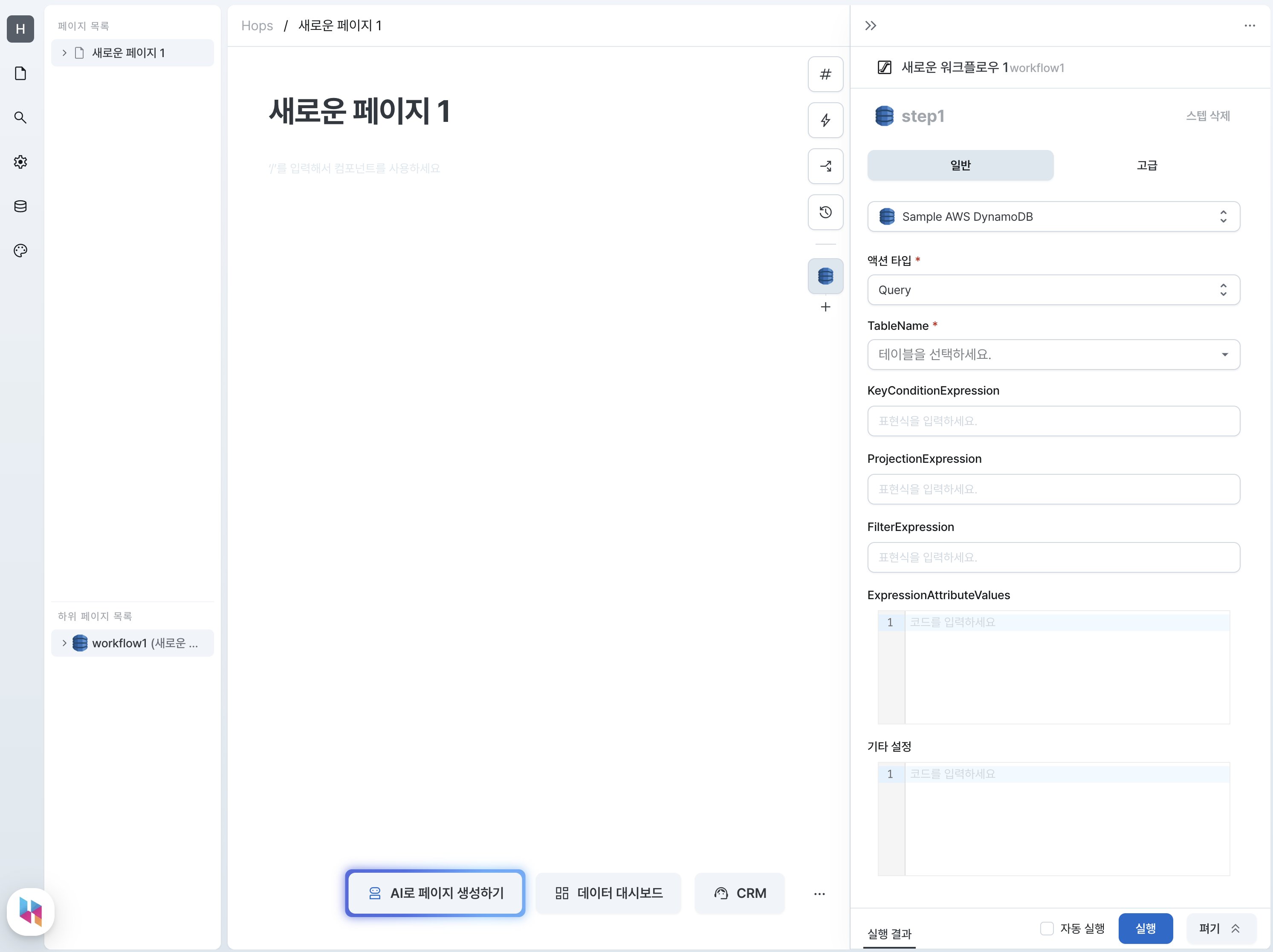Click the step1 name text

tap(923, 115)
